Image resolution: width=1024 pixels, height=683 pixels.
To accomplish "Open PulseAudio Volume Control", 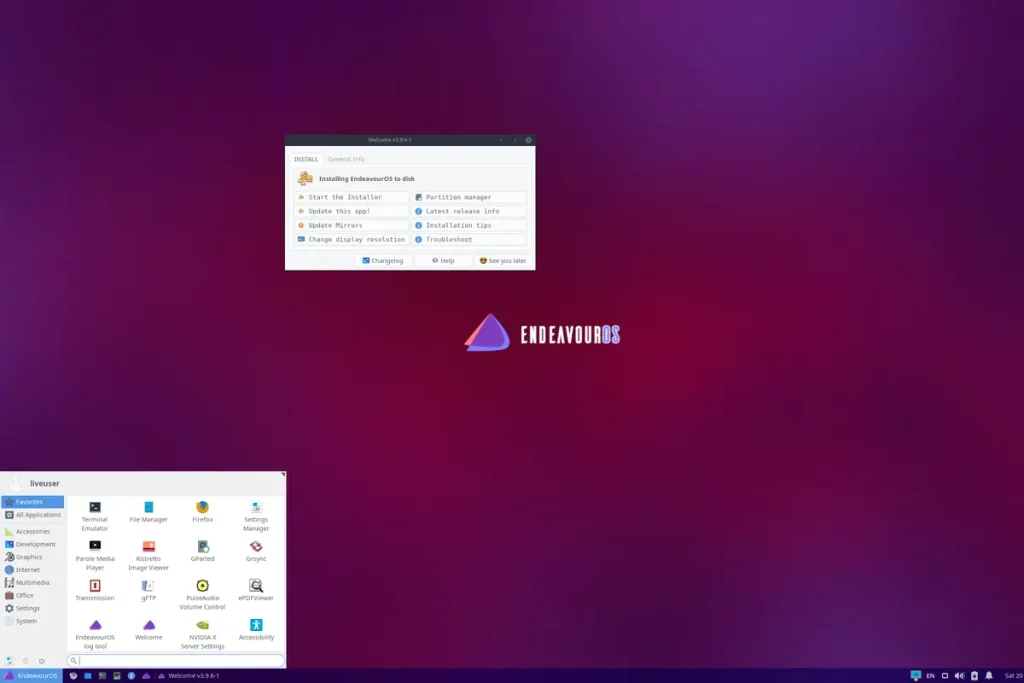I will 202,588.
